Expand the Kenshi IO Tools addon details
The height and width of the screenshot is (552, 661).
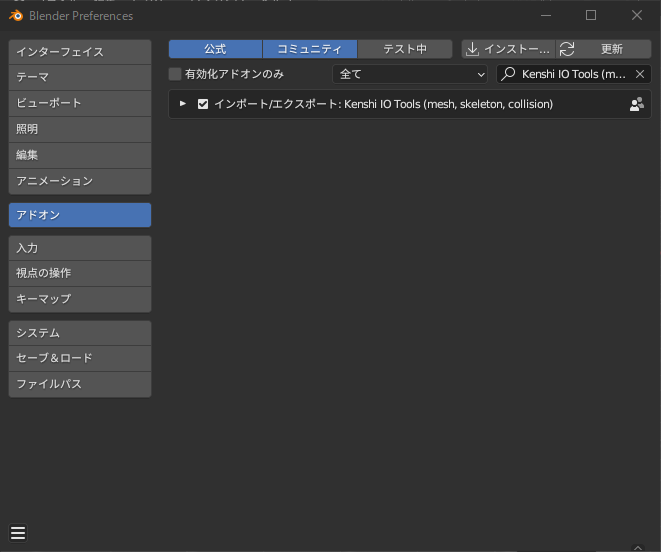click(x=183, y=104)
